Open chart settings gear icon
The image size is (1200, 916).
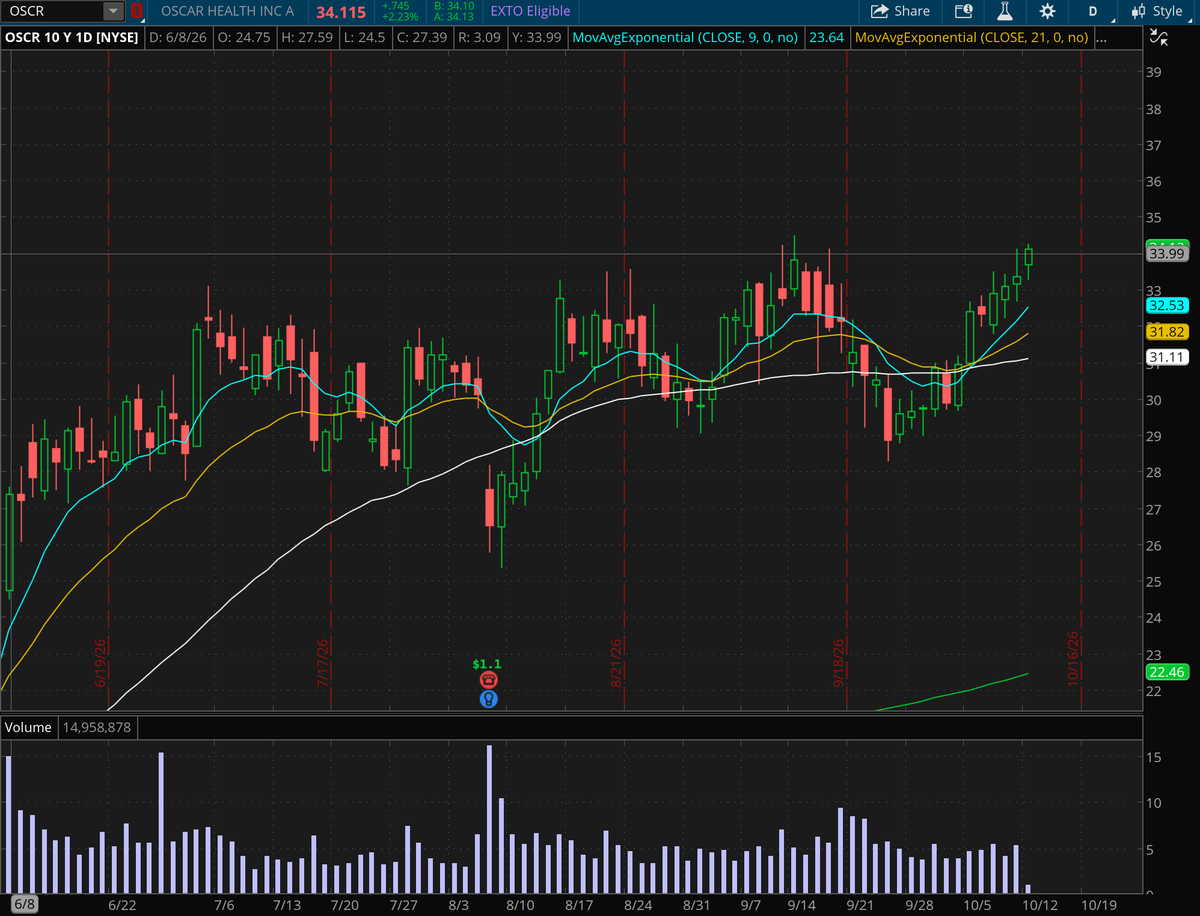pyautogui.click(x=1047, y=11)
